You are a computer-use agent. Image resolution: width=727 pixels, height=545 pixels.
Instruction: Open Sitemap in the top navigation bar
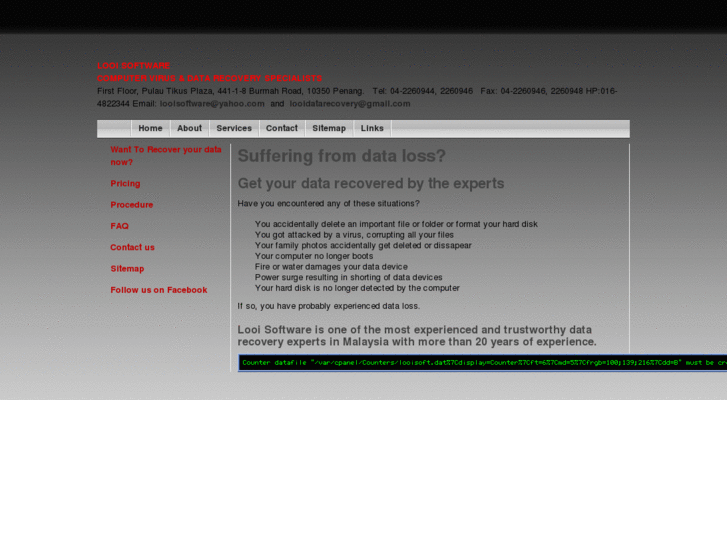(329, 128)
